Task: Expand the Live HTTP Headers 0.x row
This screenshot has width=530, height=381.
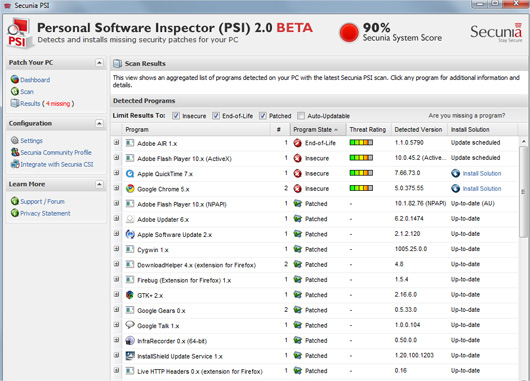Action: click(116, 371)
